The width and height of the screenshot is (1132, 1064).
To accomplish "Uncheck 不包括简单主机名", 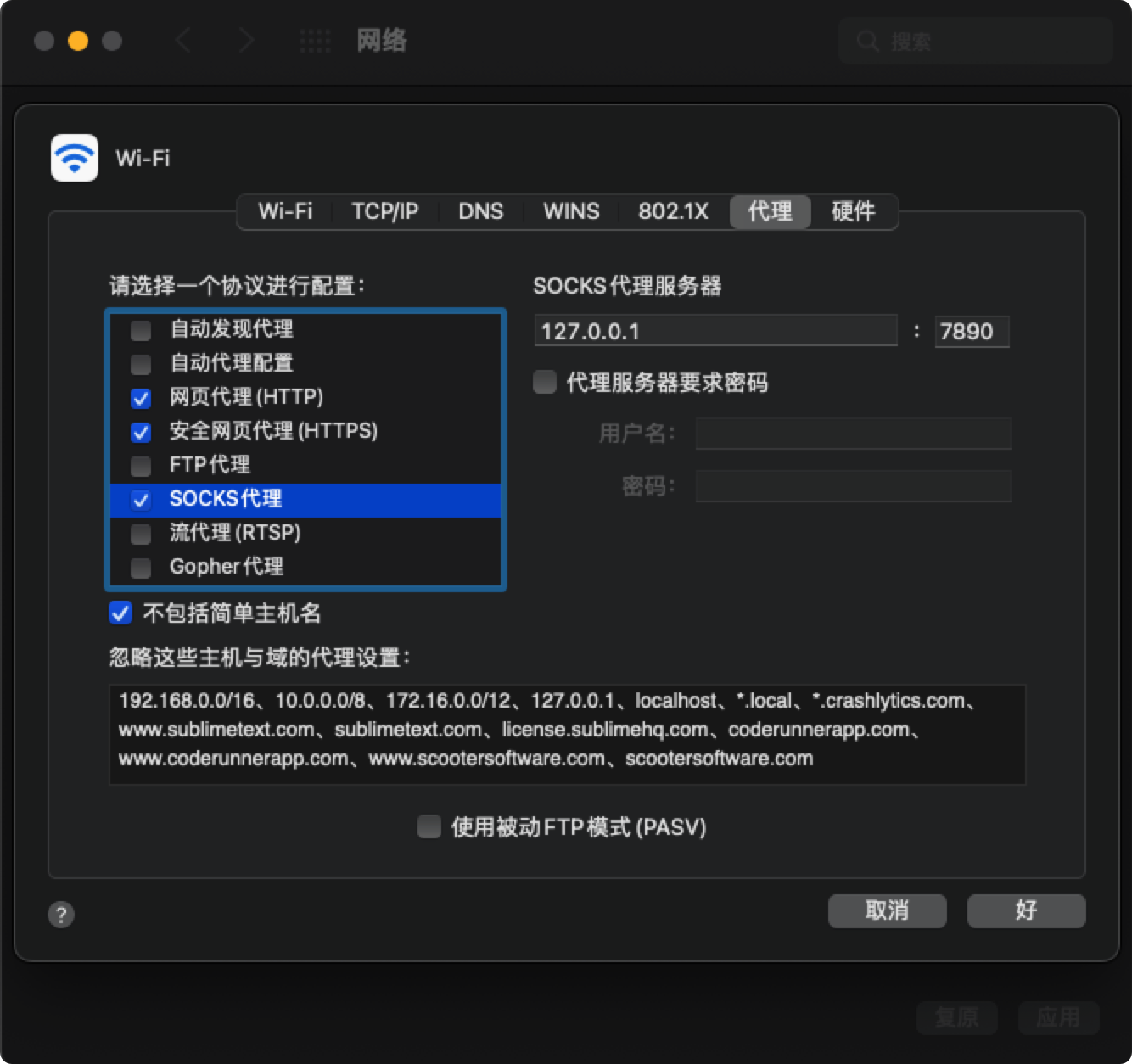I will tap(120, 613).
